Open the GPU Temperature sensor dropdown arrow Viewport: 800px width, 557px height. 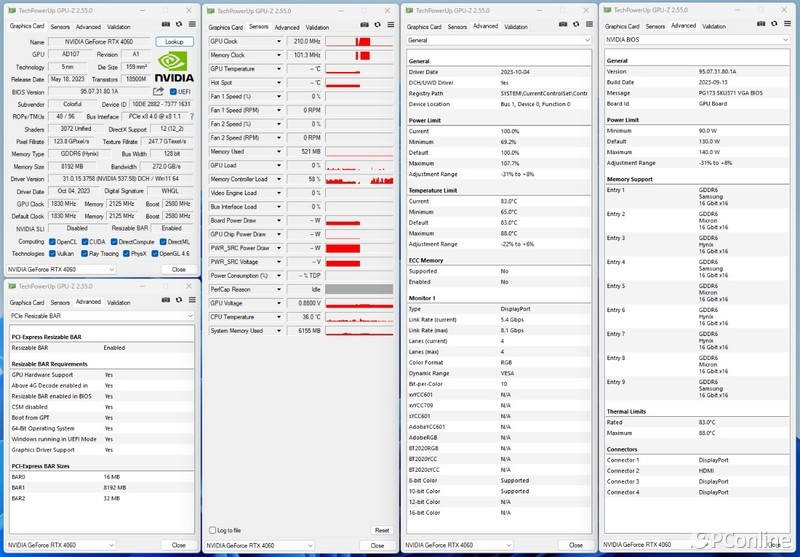pyautogui.click(x=279, y=69)
